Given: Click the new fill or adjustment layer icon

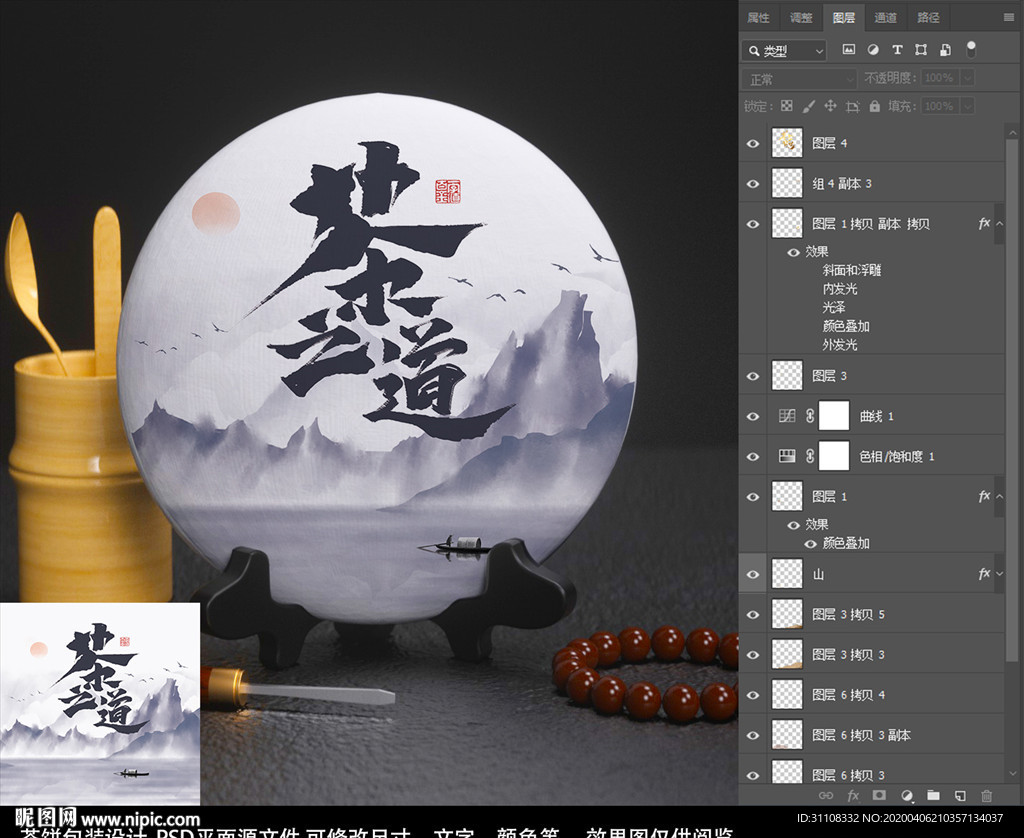Looking at the screenshot, I should [x=906, y=796].
